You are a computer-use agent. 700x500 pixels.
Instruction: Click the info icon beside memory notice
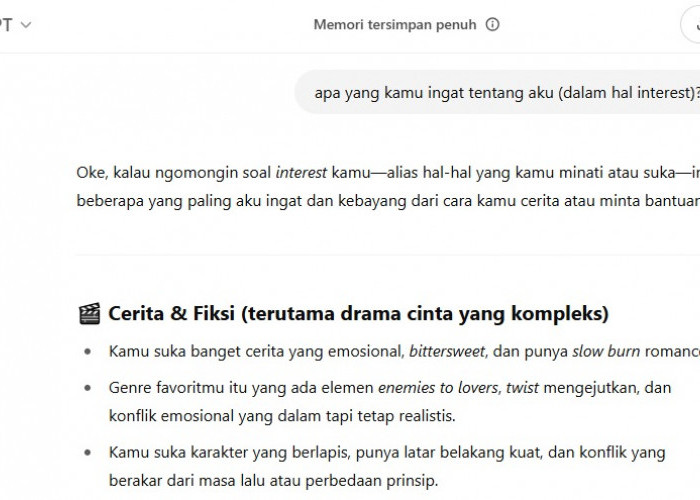pos(492,25)
